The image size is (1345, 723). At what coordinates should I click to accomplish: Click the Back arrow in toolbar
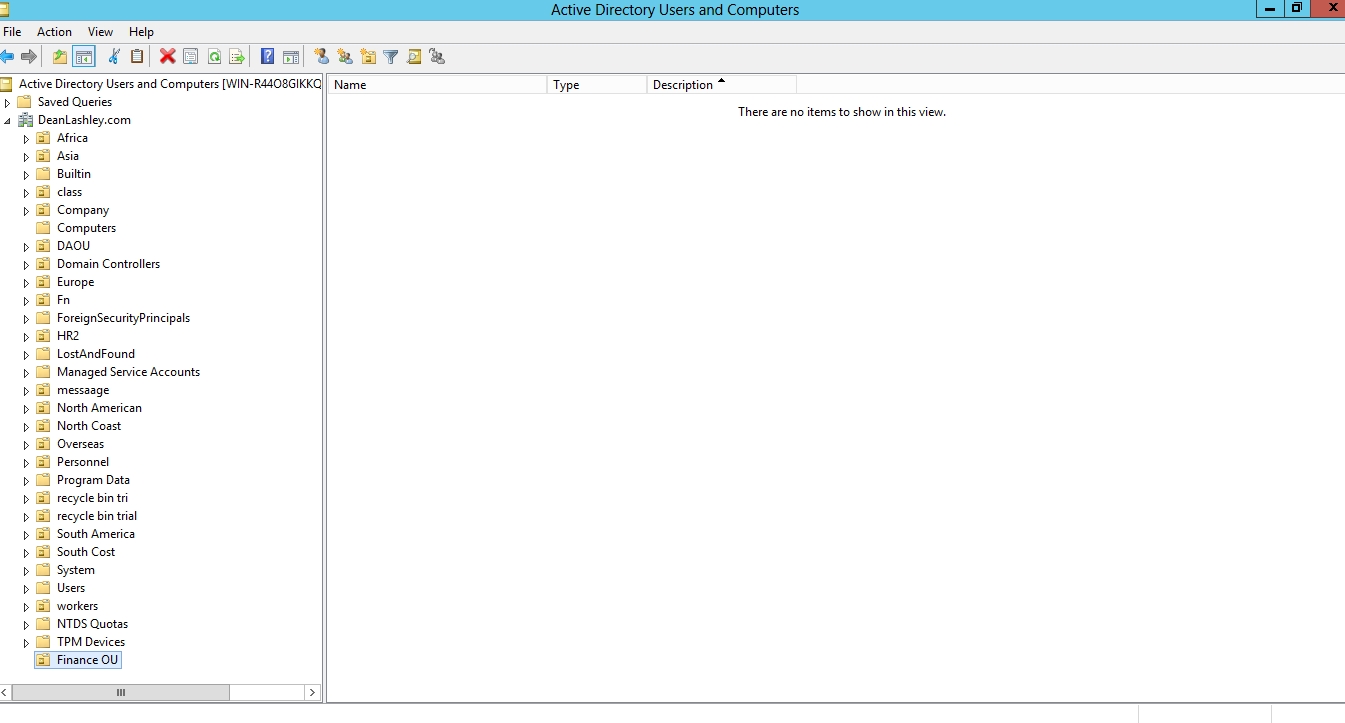(x=8, y=57)
